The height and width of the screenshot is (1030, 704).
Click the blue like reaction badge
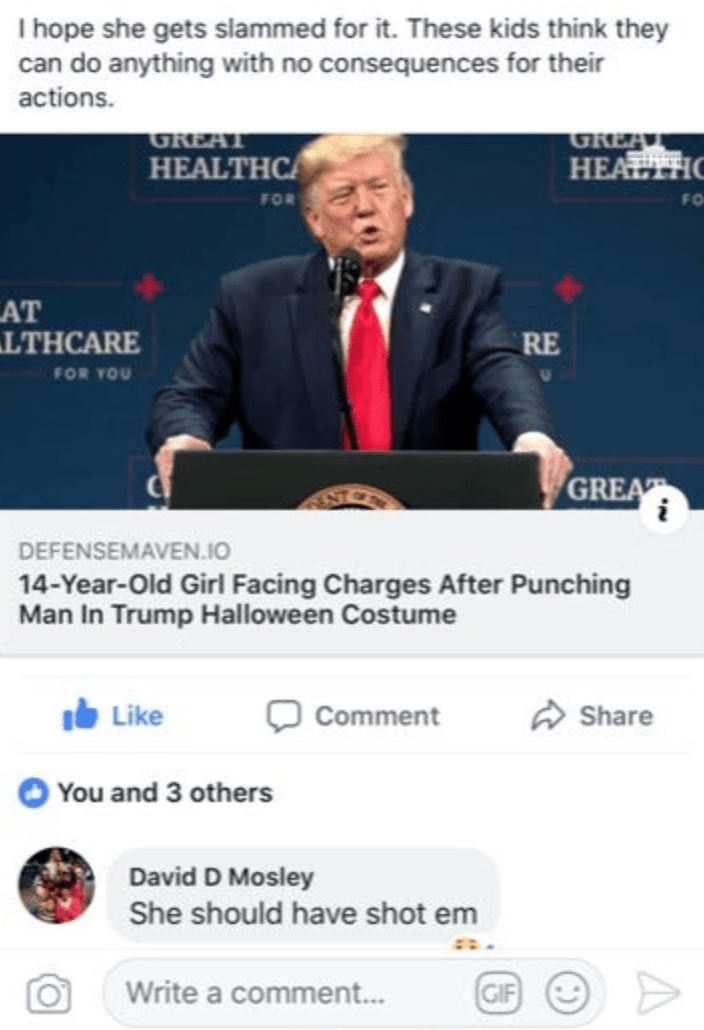pos(33,793)
